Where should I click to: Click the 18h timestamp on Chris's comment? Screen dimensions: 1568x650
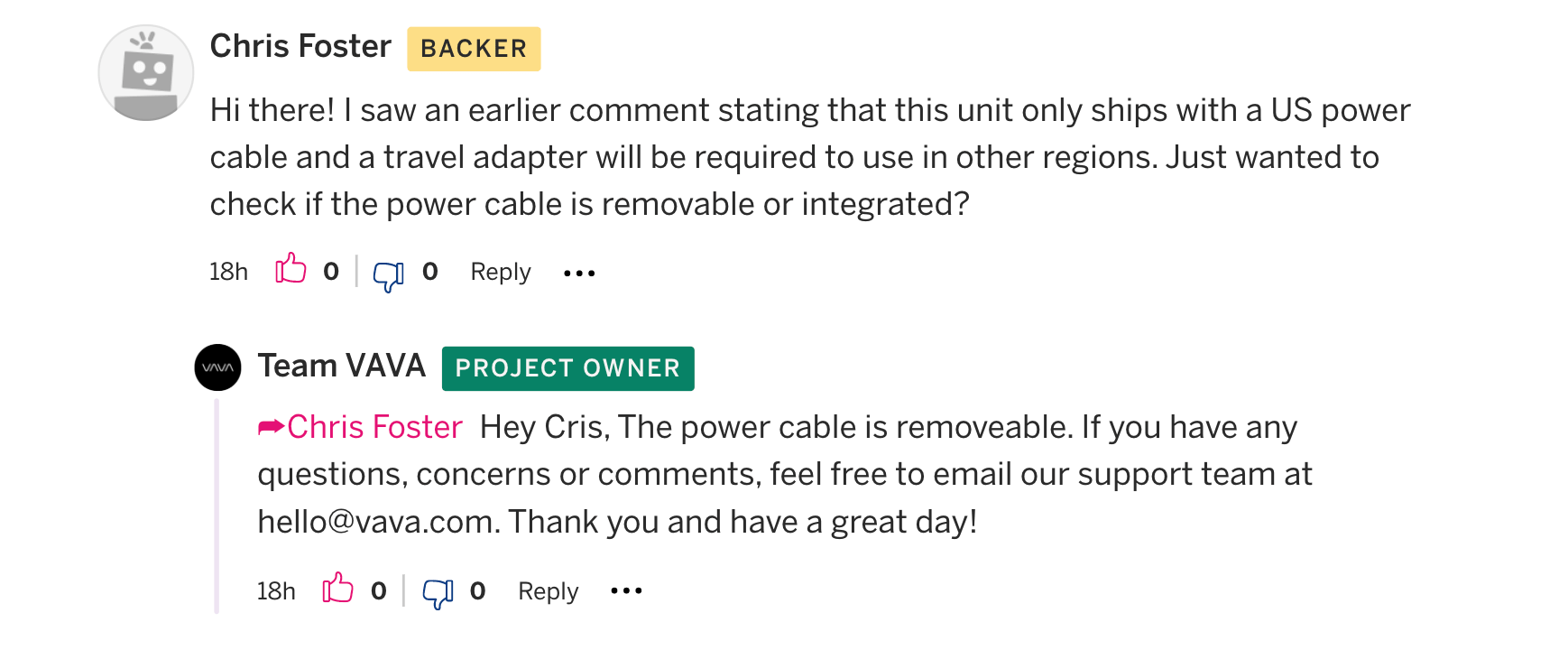pyautogui.click(x=228, y=272)
